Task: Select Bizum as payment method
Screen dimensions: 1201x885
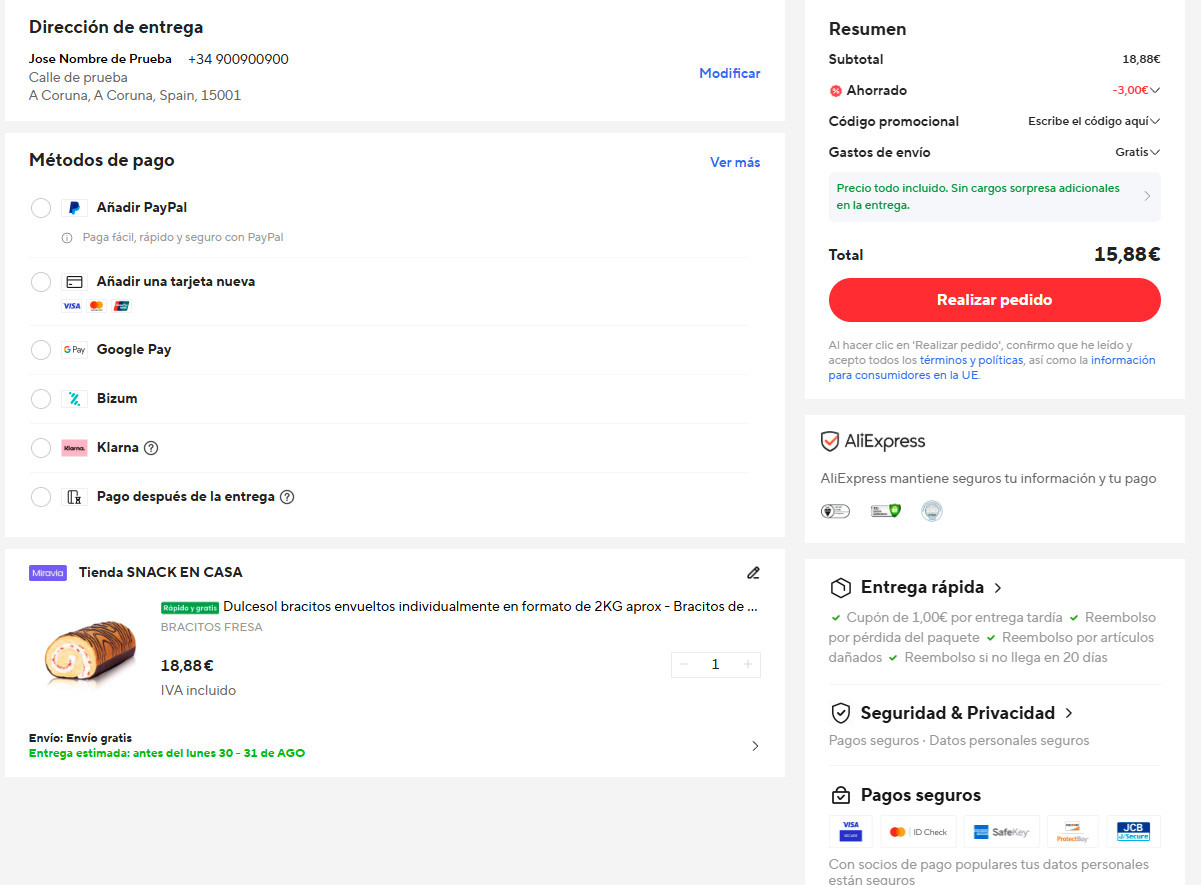Action: (41, 399)
